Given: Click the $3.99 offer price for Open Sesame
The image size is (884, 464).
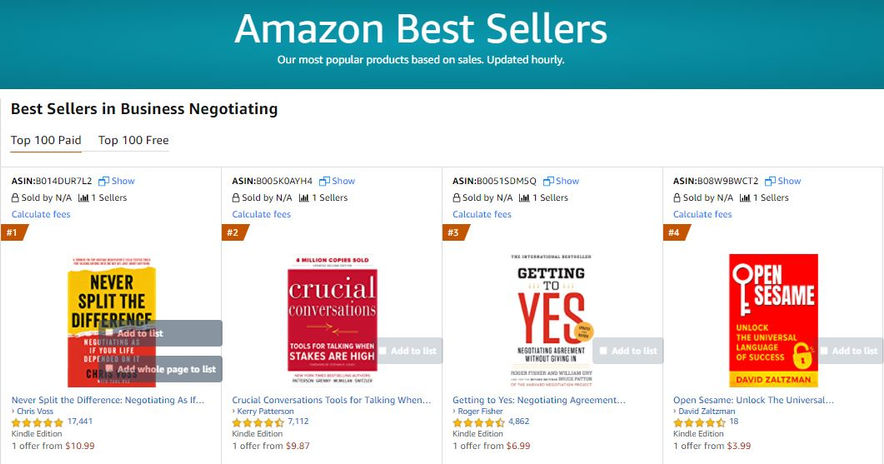Looking at the screenshot, I should 737,445.
